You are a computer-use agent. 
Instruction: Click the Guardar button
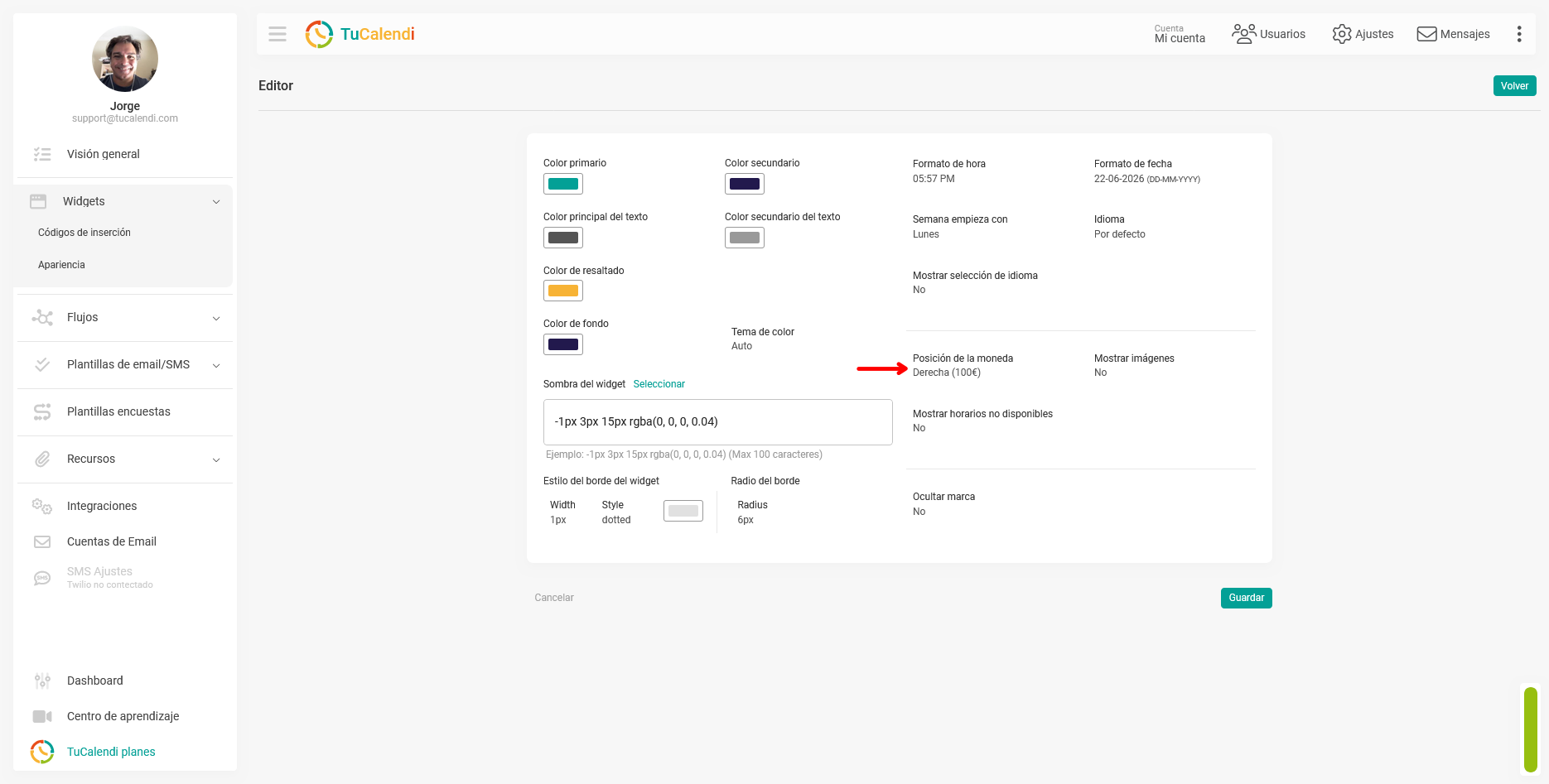pos(1246,598)
